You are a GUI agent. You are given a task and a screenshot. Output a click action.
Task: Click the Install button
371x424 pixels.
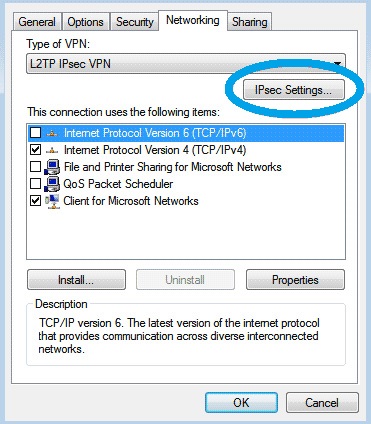tap(76, 280)
